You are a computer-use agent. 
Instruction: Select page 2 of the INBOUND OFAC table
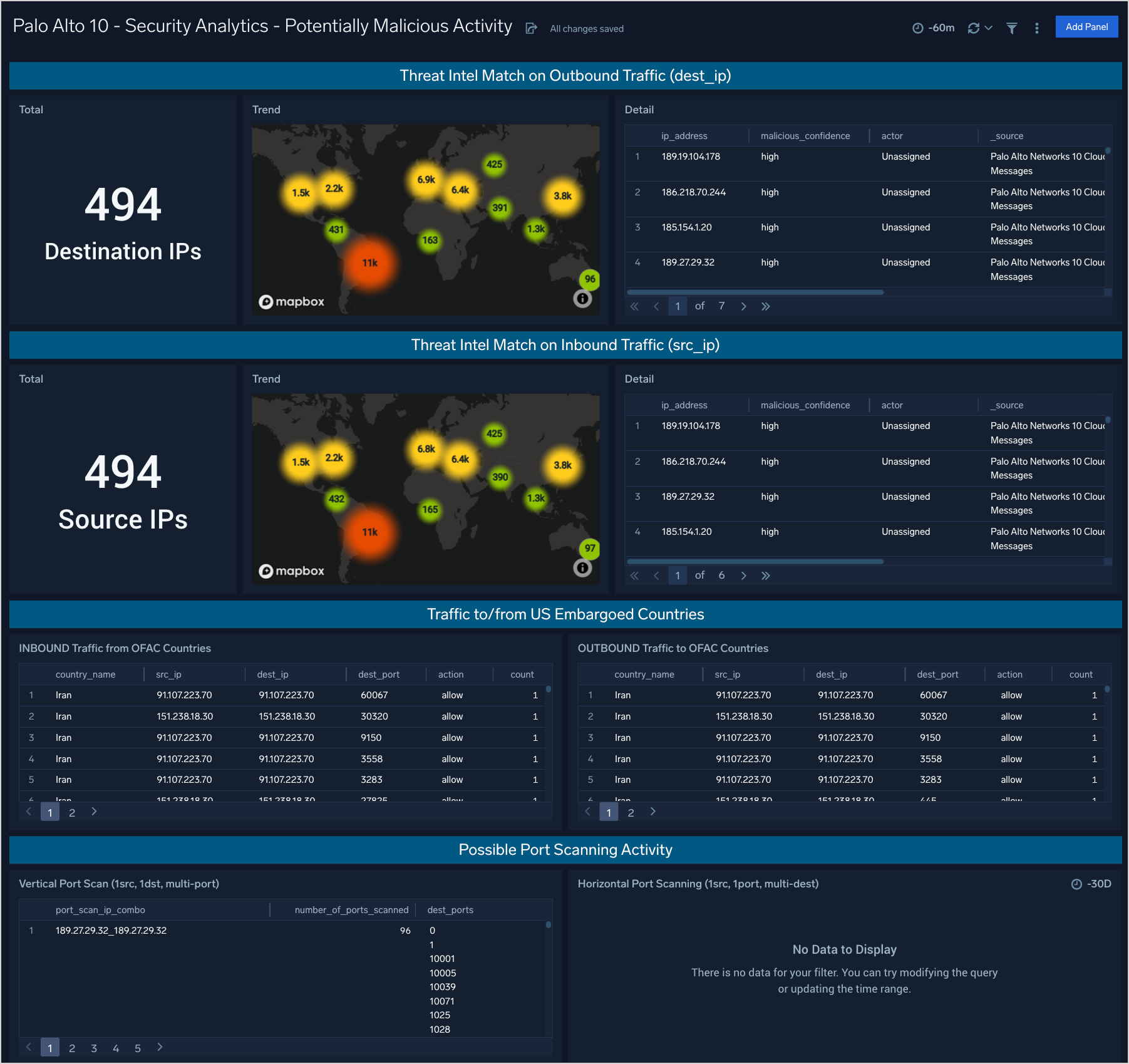(x=72, y=812)
